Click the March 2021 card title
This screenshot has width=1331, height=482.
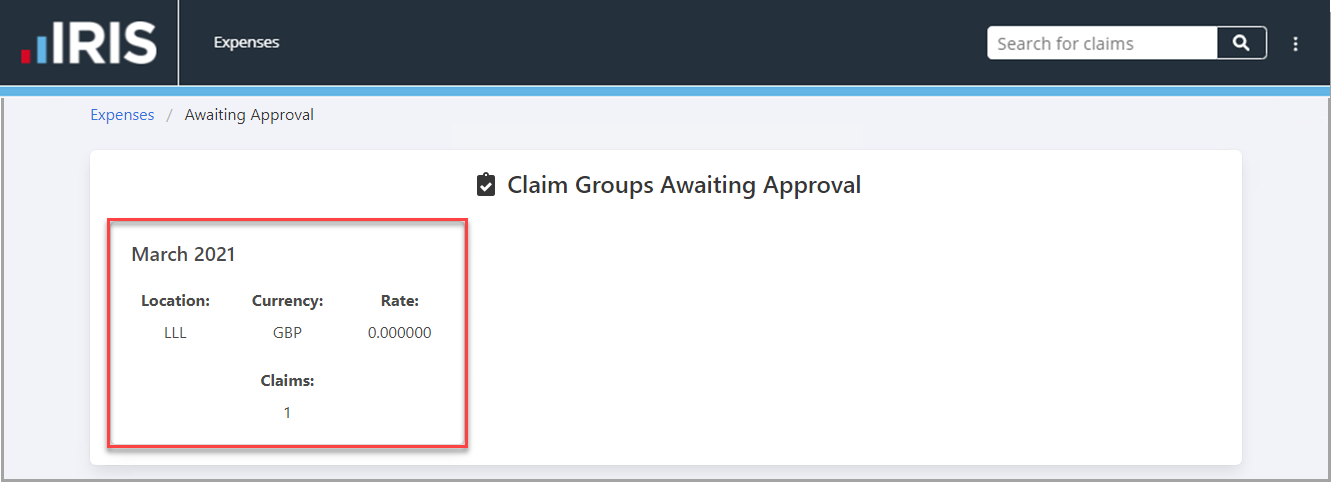click(x=183, y=254)
